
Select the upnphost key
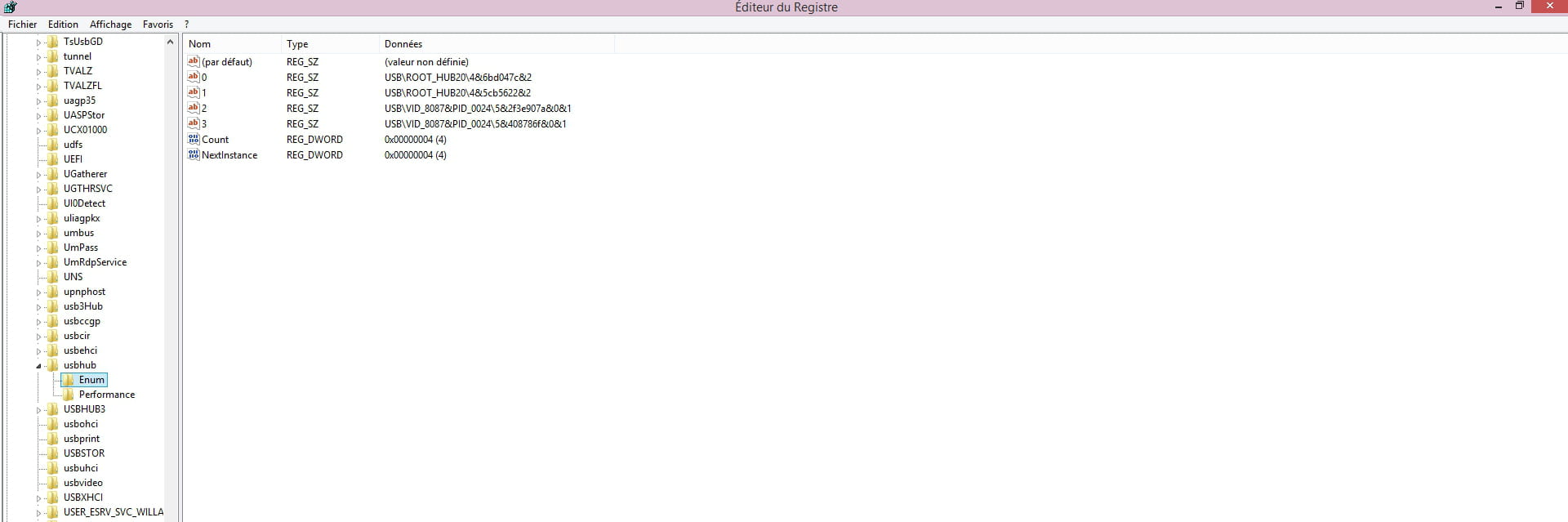[84, 292]
